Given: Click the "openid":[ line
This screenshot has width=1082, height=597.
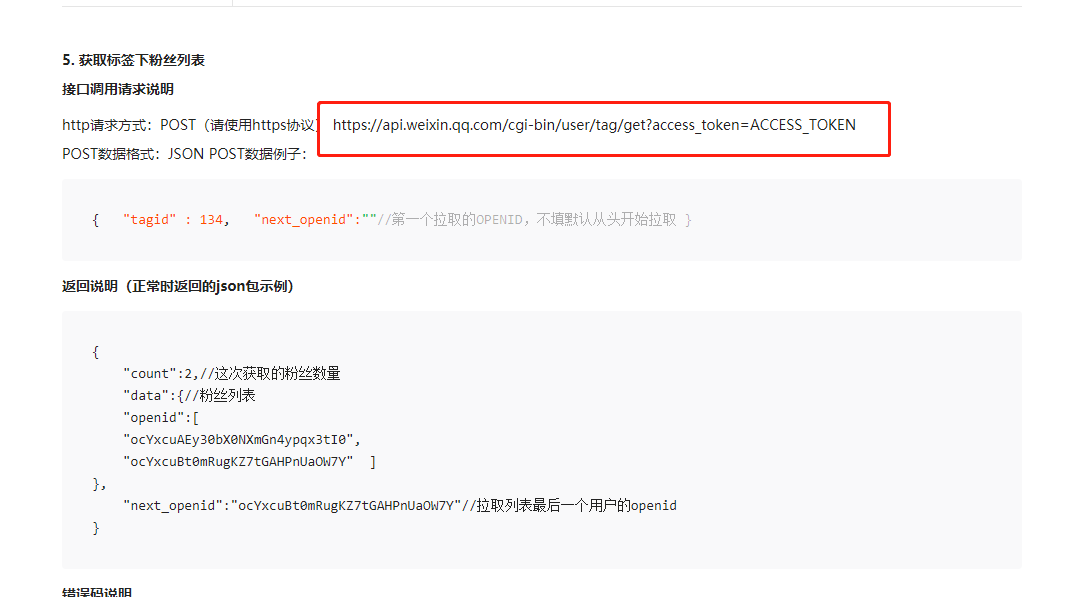Looking at the screenshot, I should click(x=161, y=418).
